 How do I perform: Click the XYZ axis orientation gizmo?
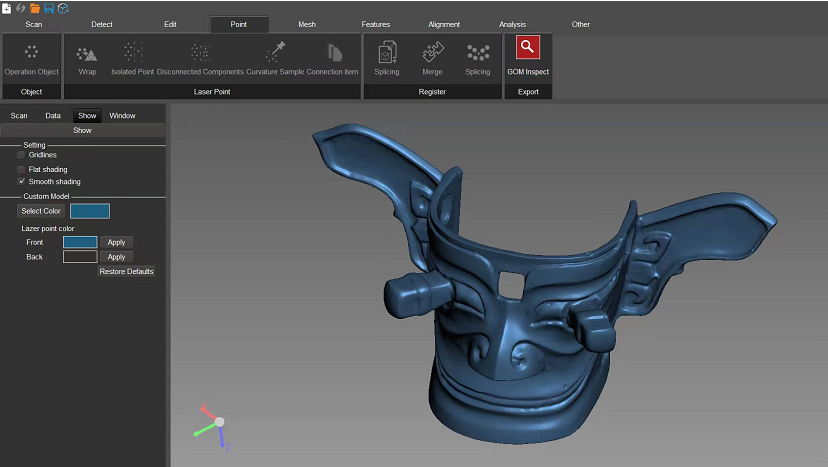(214, 426)
